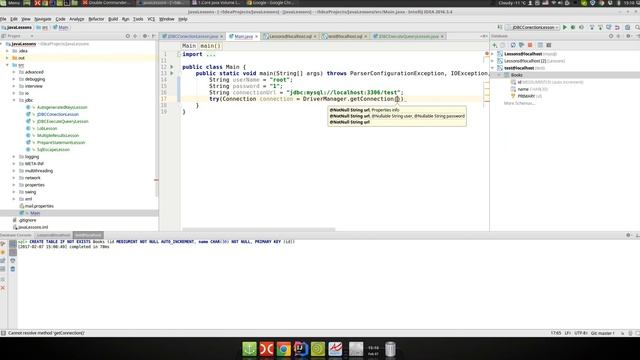Expand the multithreading folder

click(x=14, y=171)
